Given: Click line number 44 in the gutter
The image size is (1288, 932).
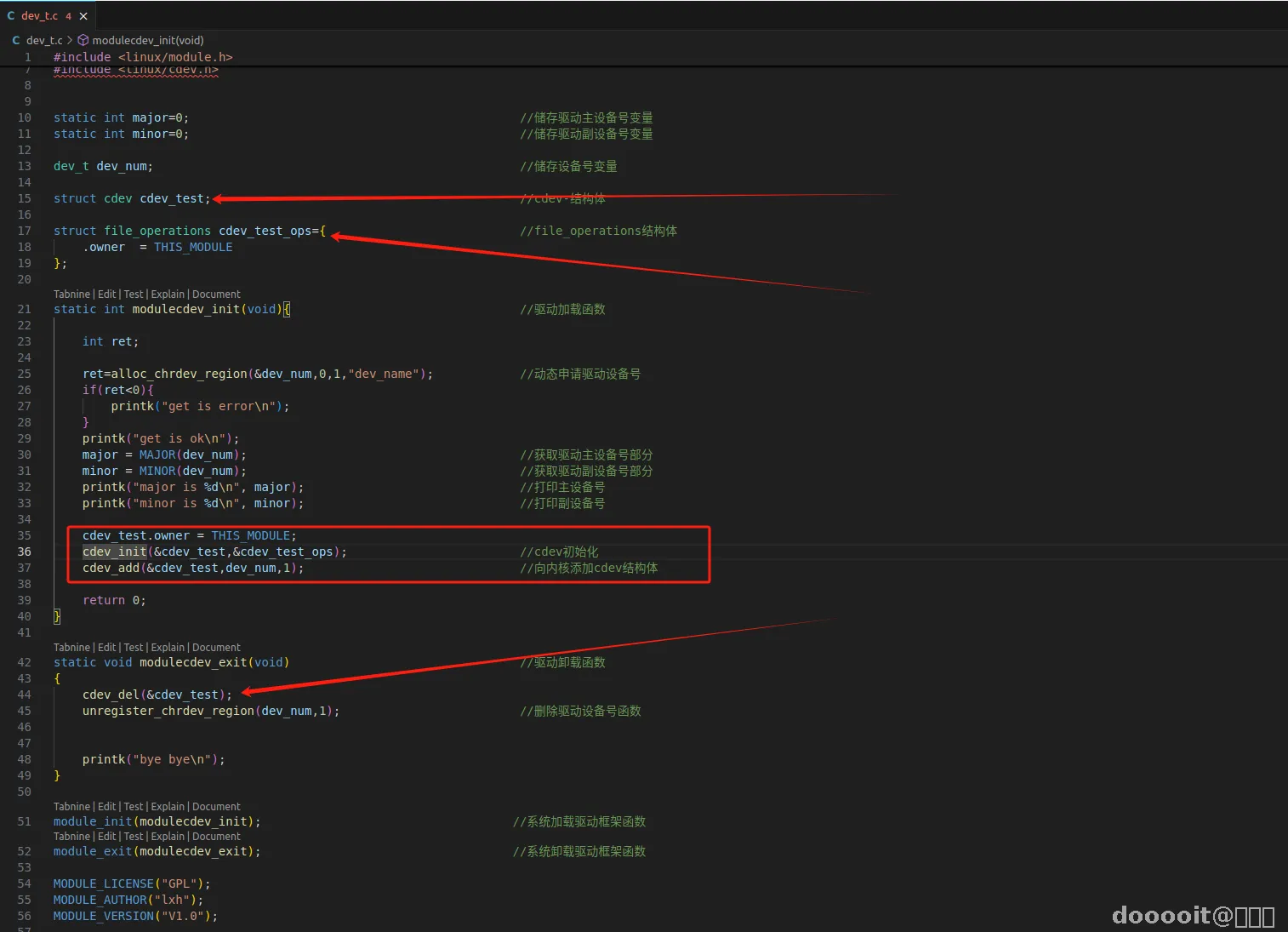Looking at the screenshot, I should (x=24, y=695).
